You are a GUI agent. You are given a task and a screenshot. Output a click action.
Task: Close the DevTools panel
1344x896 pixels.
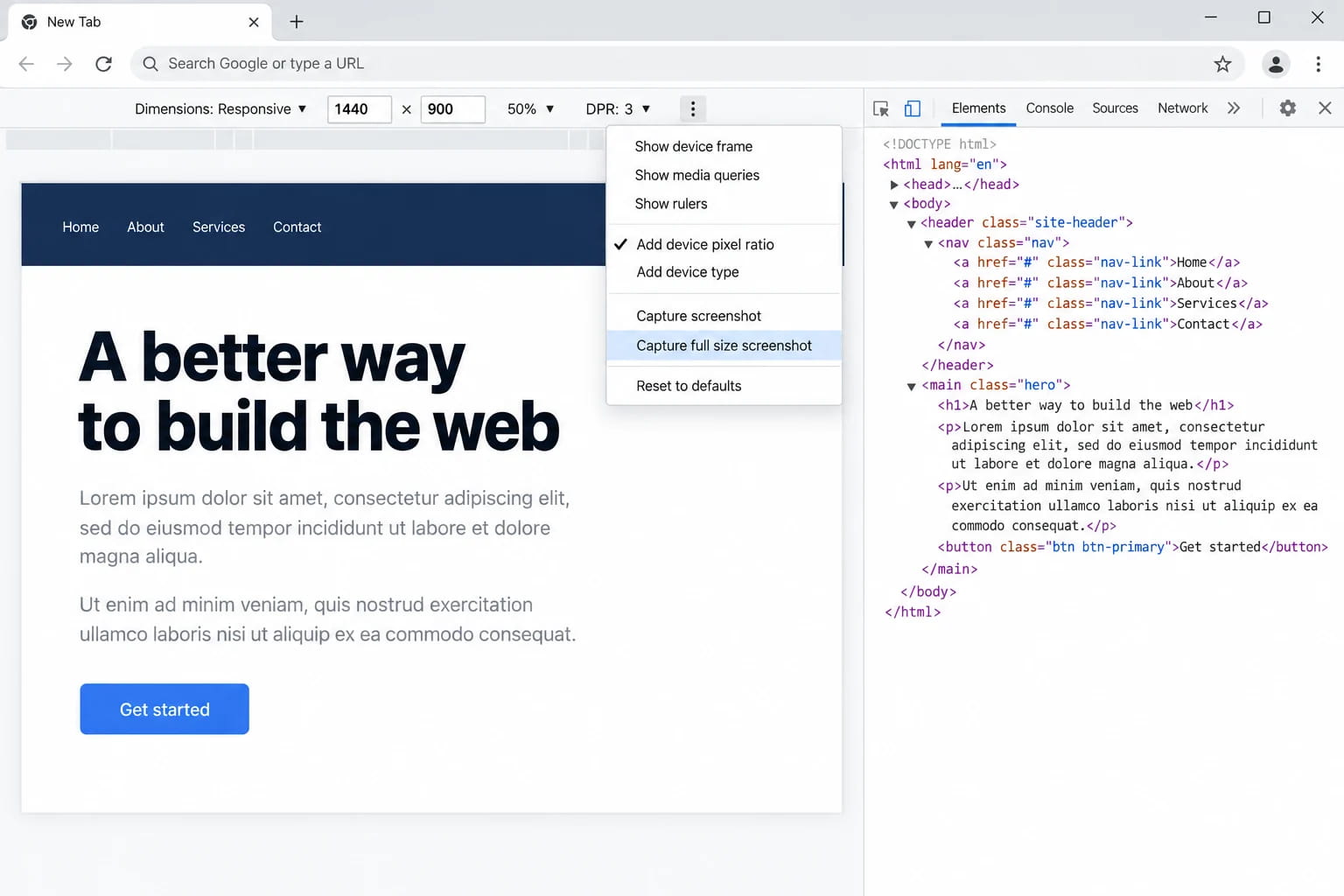[x=1325, y=108]
